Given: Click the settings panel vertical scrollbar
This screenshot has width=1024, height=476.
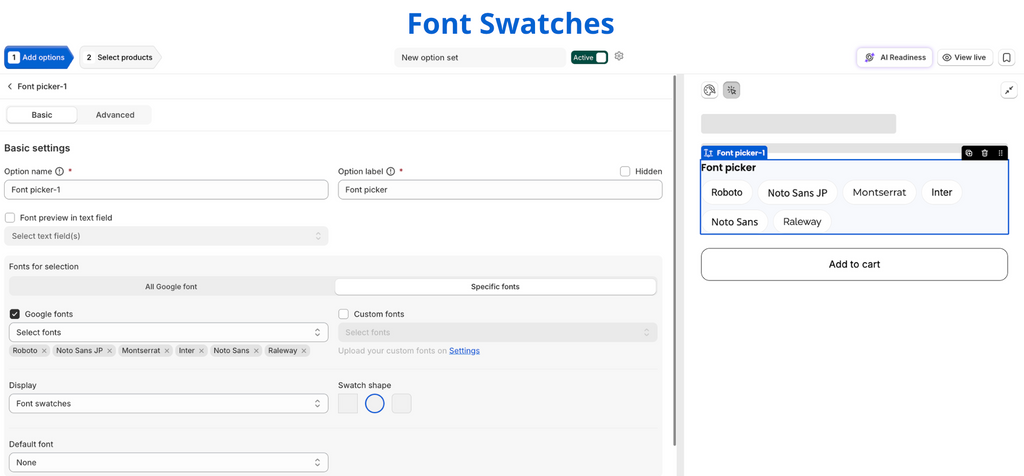Looking at the screenshot, I should pyautogui.click(x=675, y=261).
